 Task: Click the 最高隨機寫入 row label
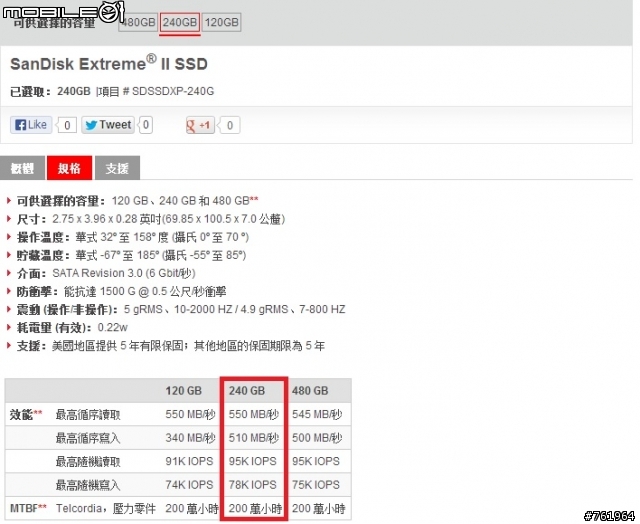pos(88,485)
